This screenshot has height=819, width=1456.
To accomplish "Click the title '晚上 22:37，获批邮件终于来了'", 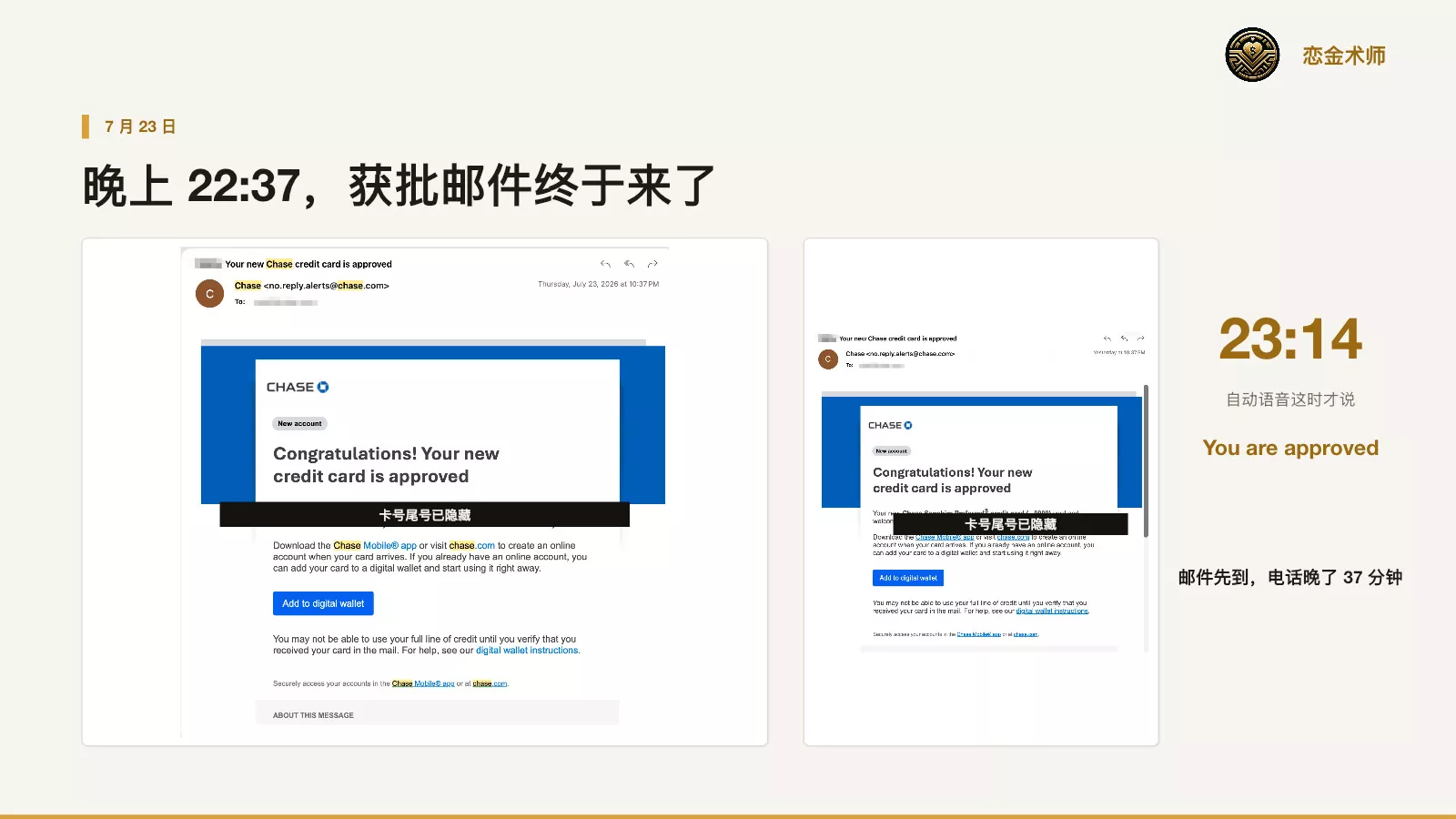I will (399, 186).
